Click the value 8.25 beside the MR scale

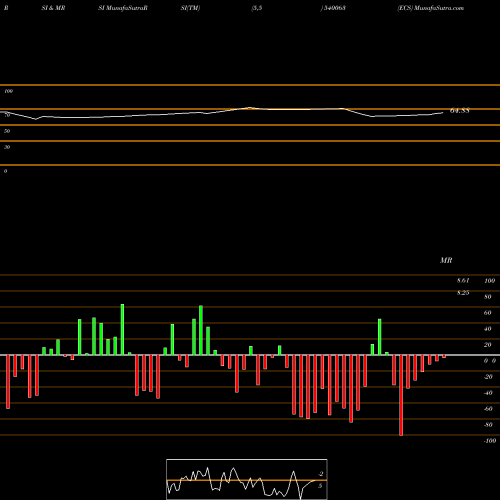[x=463, y=292]
